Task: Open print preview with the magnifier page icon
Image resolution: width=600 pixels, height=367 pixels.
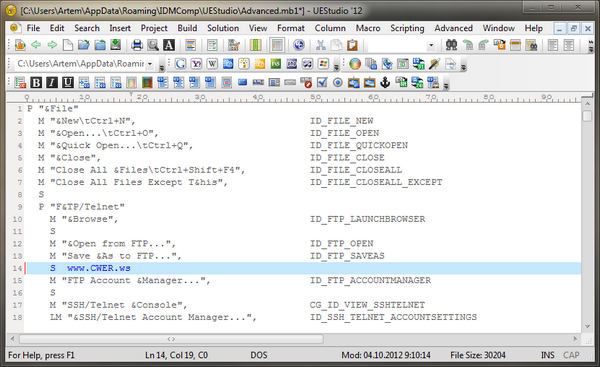Action: 153,45
